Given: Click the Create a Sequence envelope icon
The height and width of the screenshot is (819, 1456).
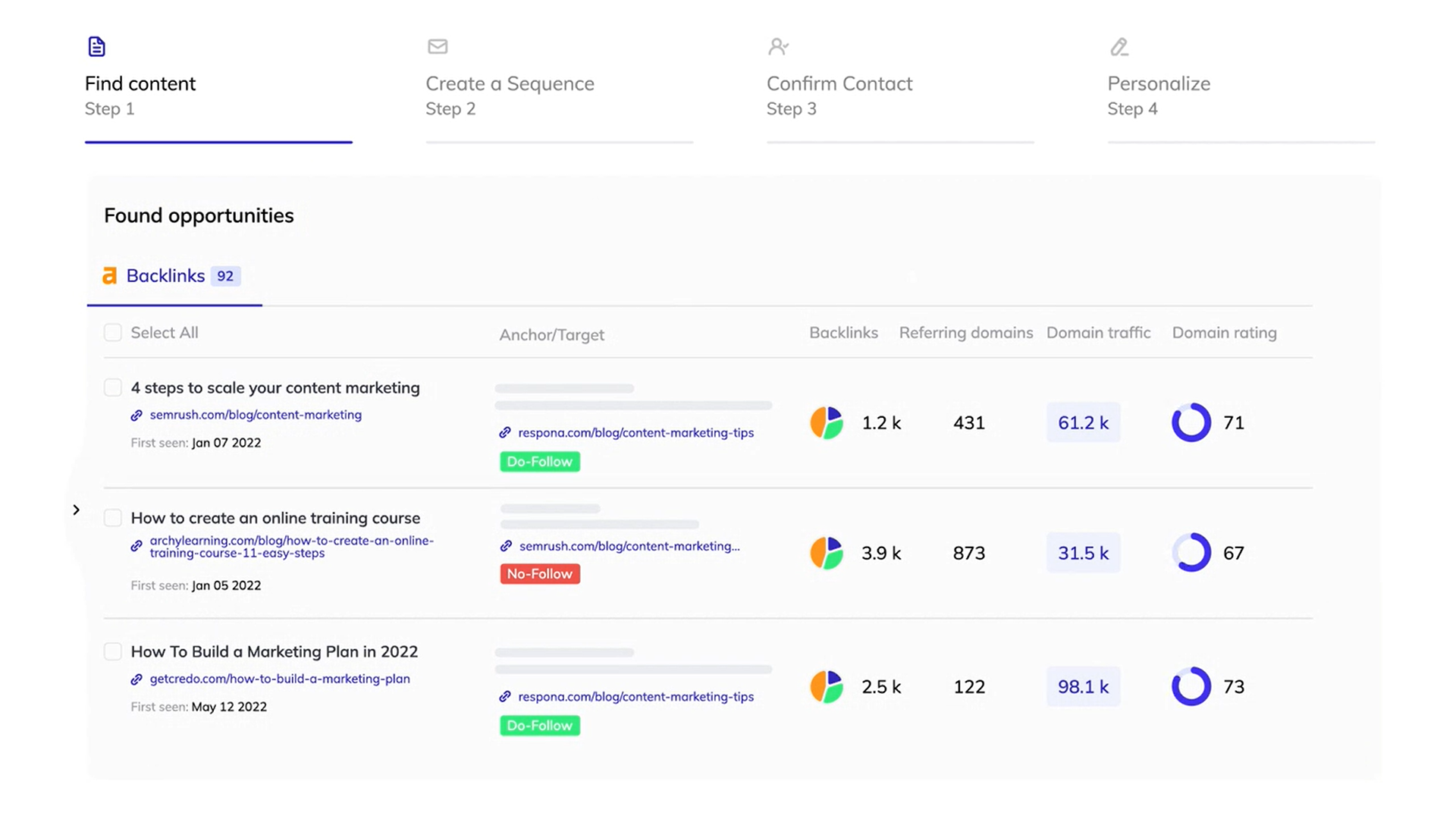Looking at the screenshot, I should (438, 47).
